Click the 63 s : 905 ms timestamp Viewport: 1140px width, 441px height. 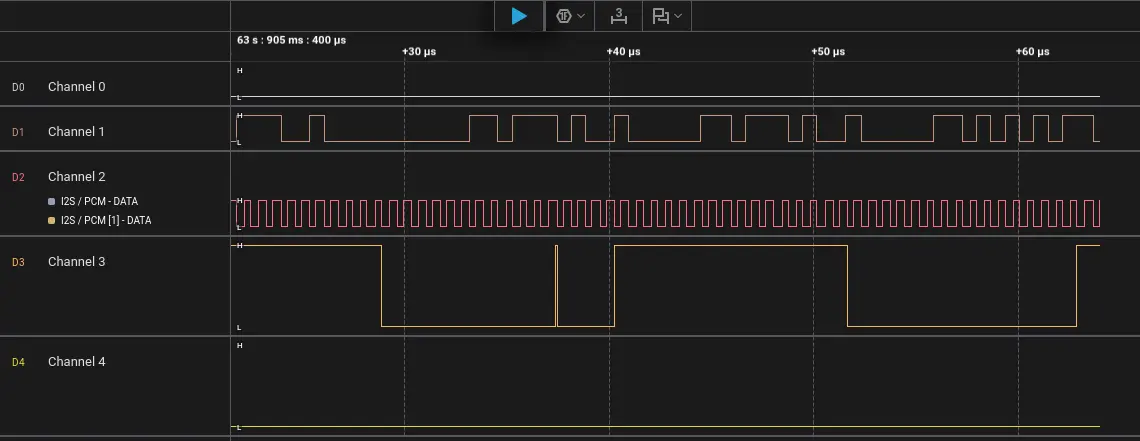coord(291,41)
